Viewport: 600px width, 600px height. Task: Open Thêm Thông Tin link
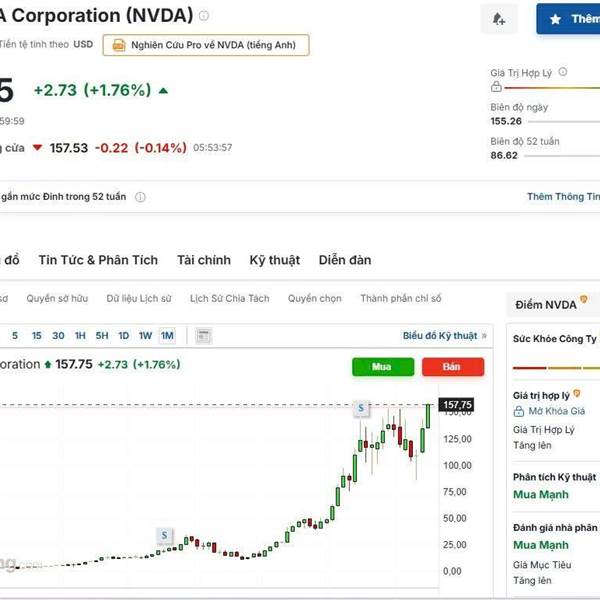pyautogui.click(x=563, y=196)
